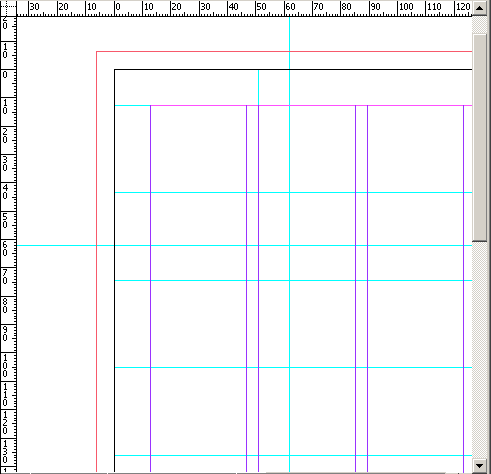The width and height of the screenshot is (491, 474).
Task: Click the ruler origin crosshair corner box
Action: (x=8, y=8)
